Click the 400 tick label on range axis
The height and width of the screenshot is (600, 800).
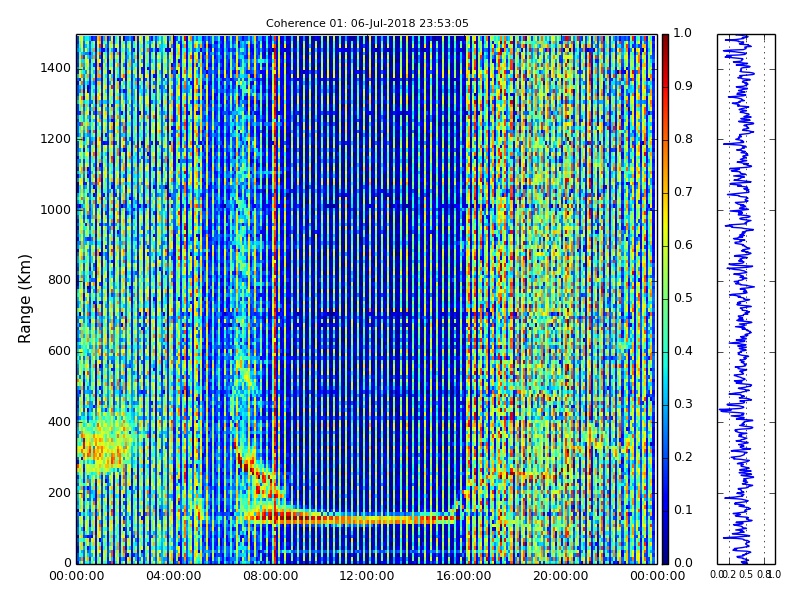[59, 422]
